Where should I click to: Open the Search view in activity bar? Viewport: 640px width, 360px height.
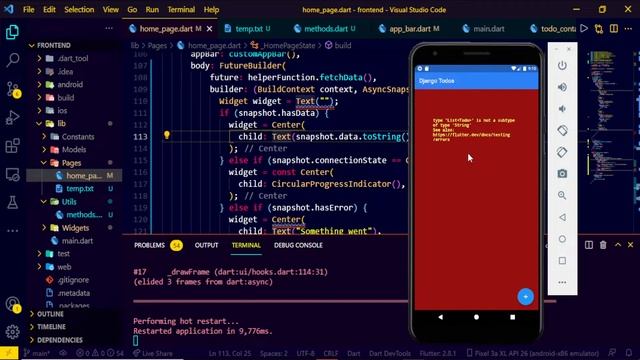(x=12, y=60)
